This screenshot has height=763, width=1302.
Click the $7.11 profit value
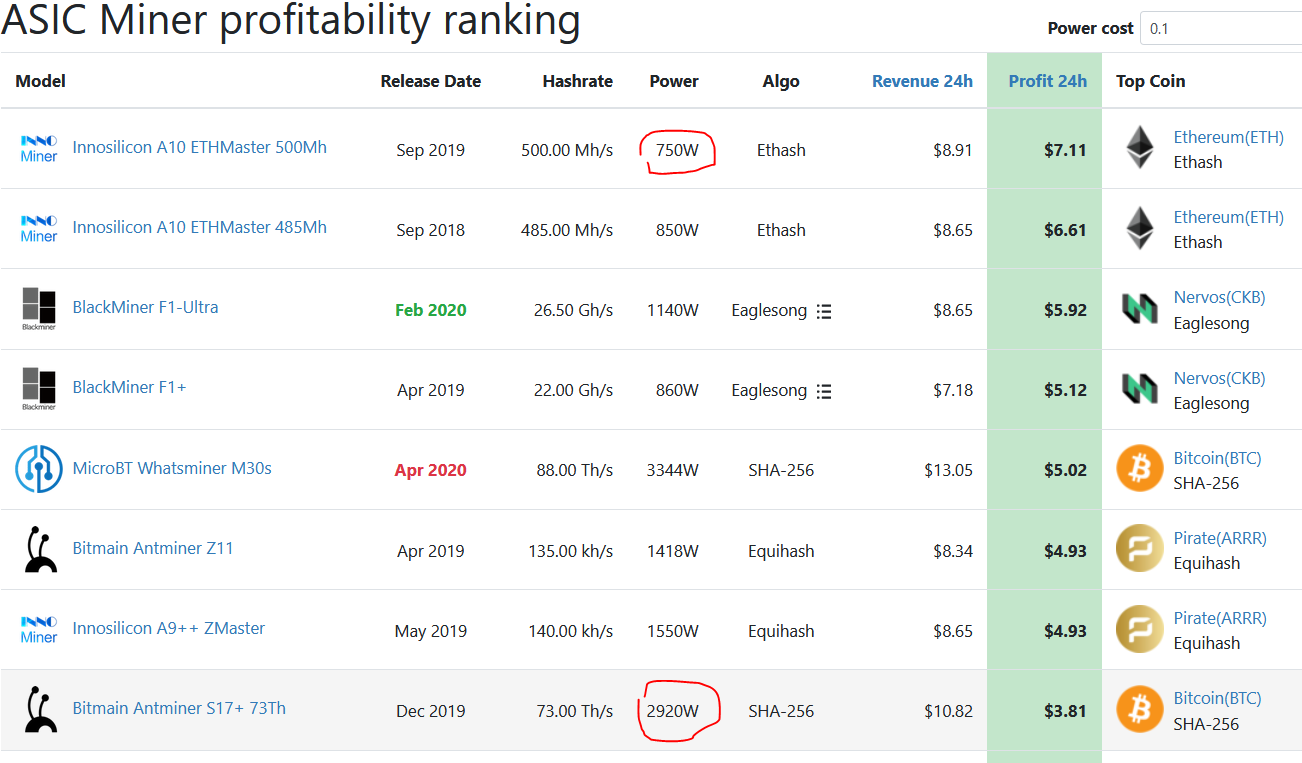point(1066,150)
